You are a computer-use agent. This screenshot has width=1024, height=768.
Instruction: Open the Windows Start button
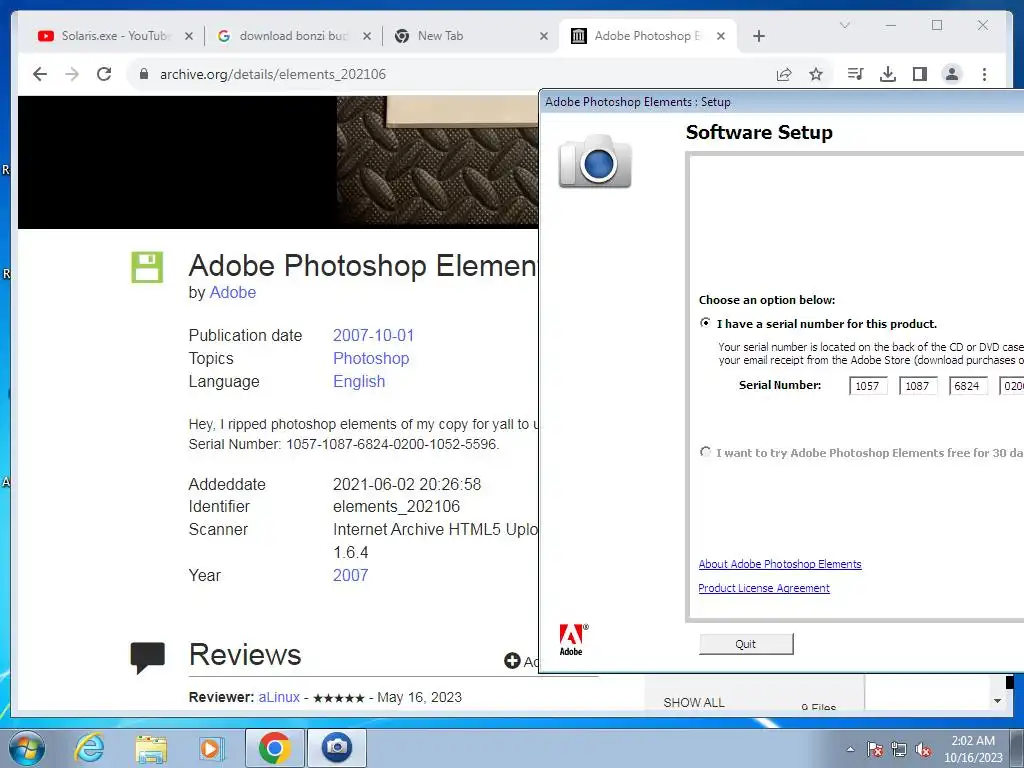click(x=27, y=748)
